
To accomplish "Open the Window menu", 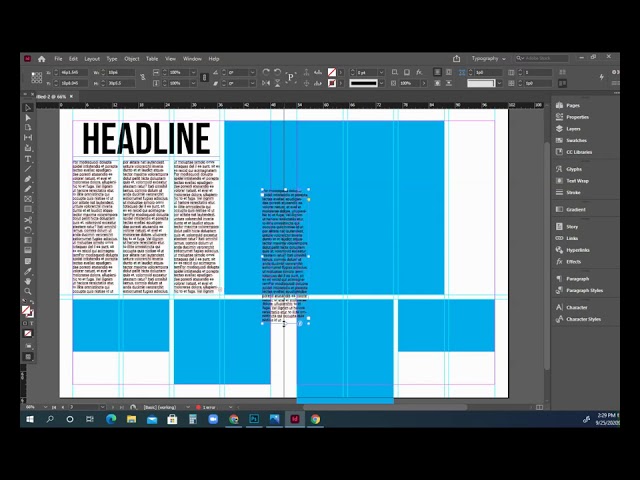I will [x=192, y=59].
